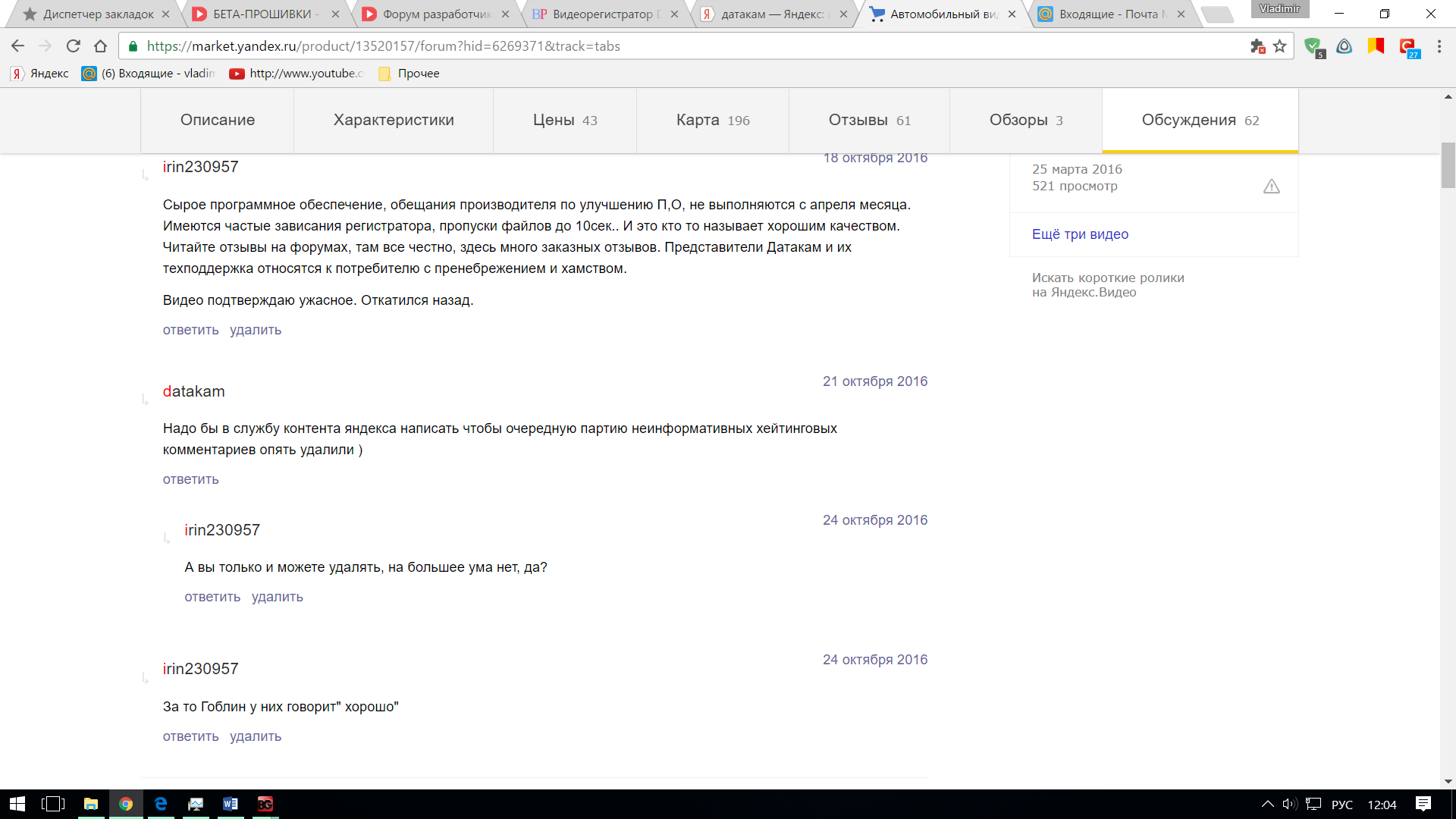Image resolution: width=1456 pixels, height=819 pixels.
Task: Open a new browser tab button
Action: (1218, 14)
